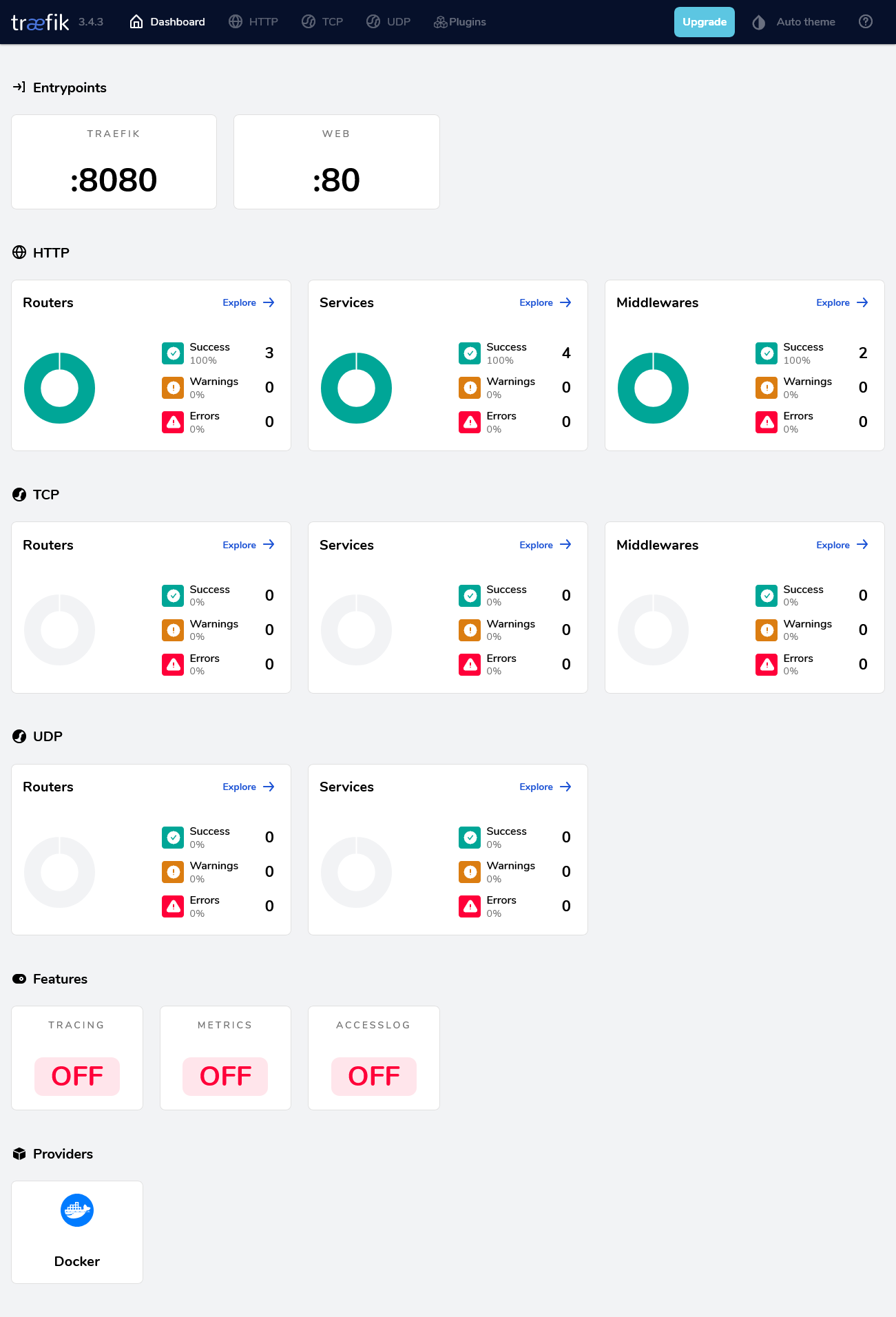Open the Plugins navigation tab
Screen dimensions: 896x1317
[x=460, y=22]
